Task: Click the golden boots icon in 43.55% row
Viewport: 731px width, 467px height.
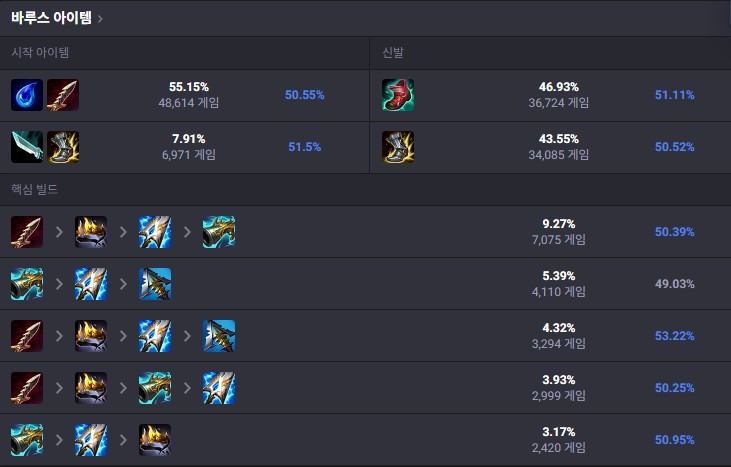Action: coord(398,147)
